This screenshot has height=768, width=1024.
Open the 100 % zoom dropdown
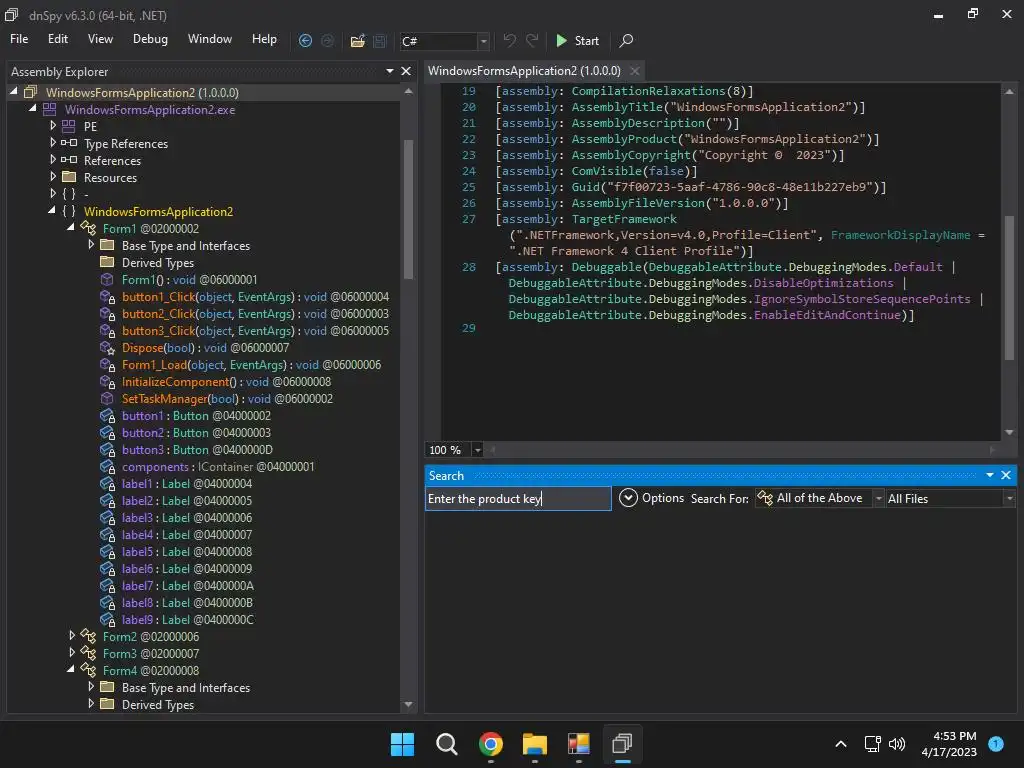477,450
